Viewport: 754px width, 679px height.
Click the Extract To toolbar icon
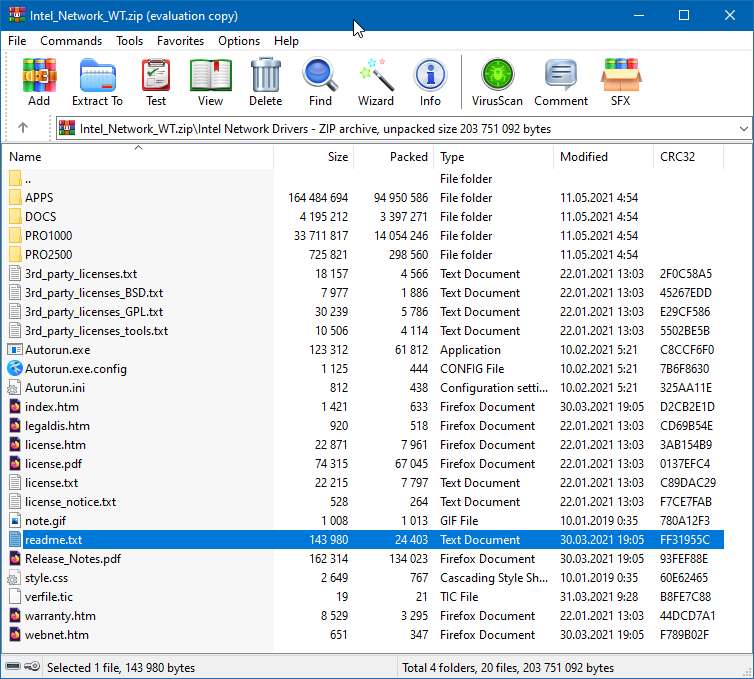[x=98, y=82]
